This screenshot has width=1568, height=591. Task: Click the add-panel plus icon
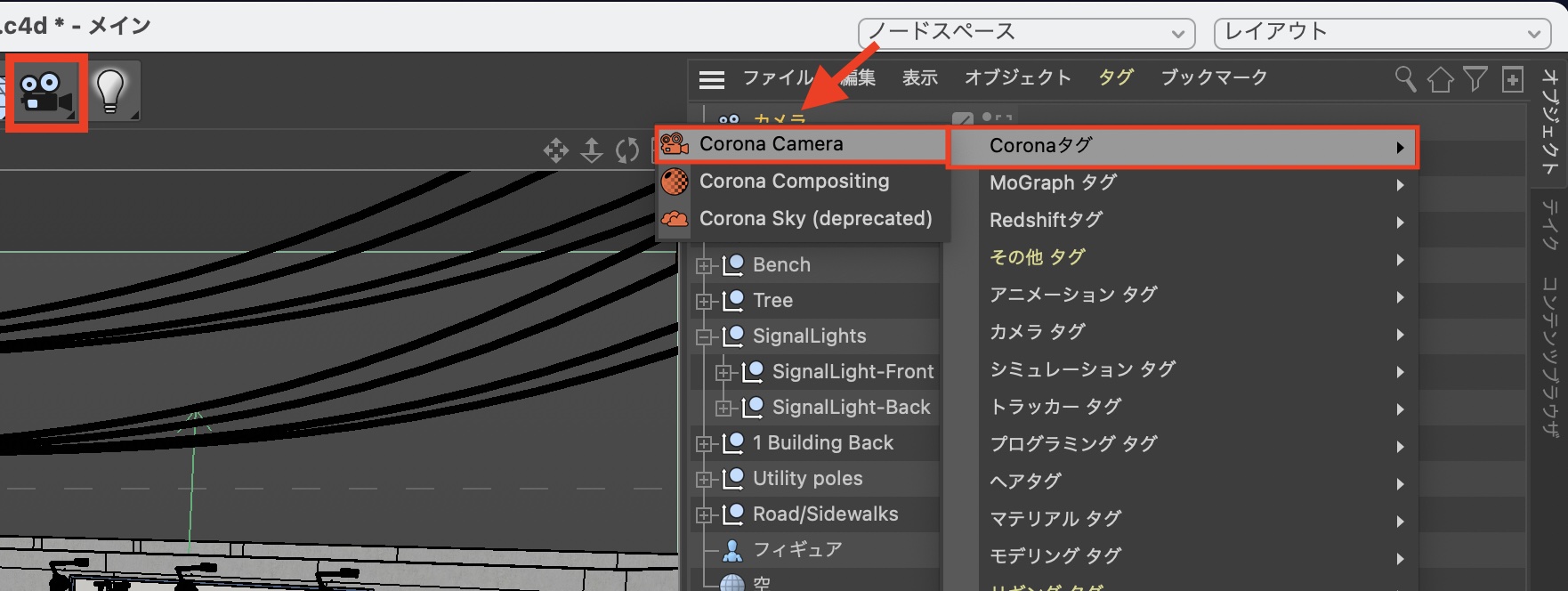coord(1512,79)
